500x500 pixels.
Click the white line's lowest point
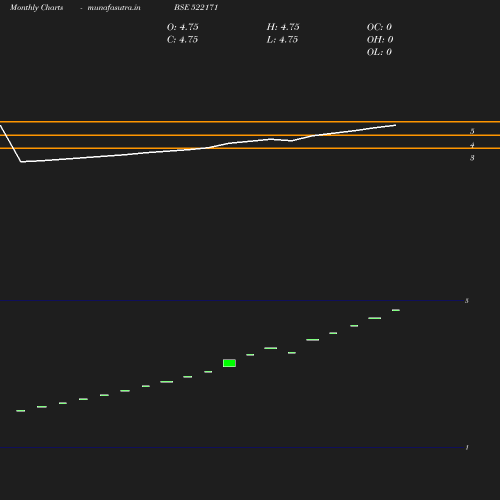(x=21, y=162)
